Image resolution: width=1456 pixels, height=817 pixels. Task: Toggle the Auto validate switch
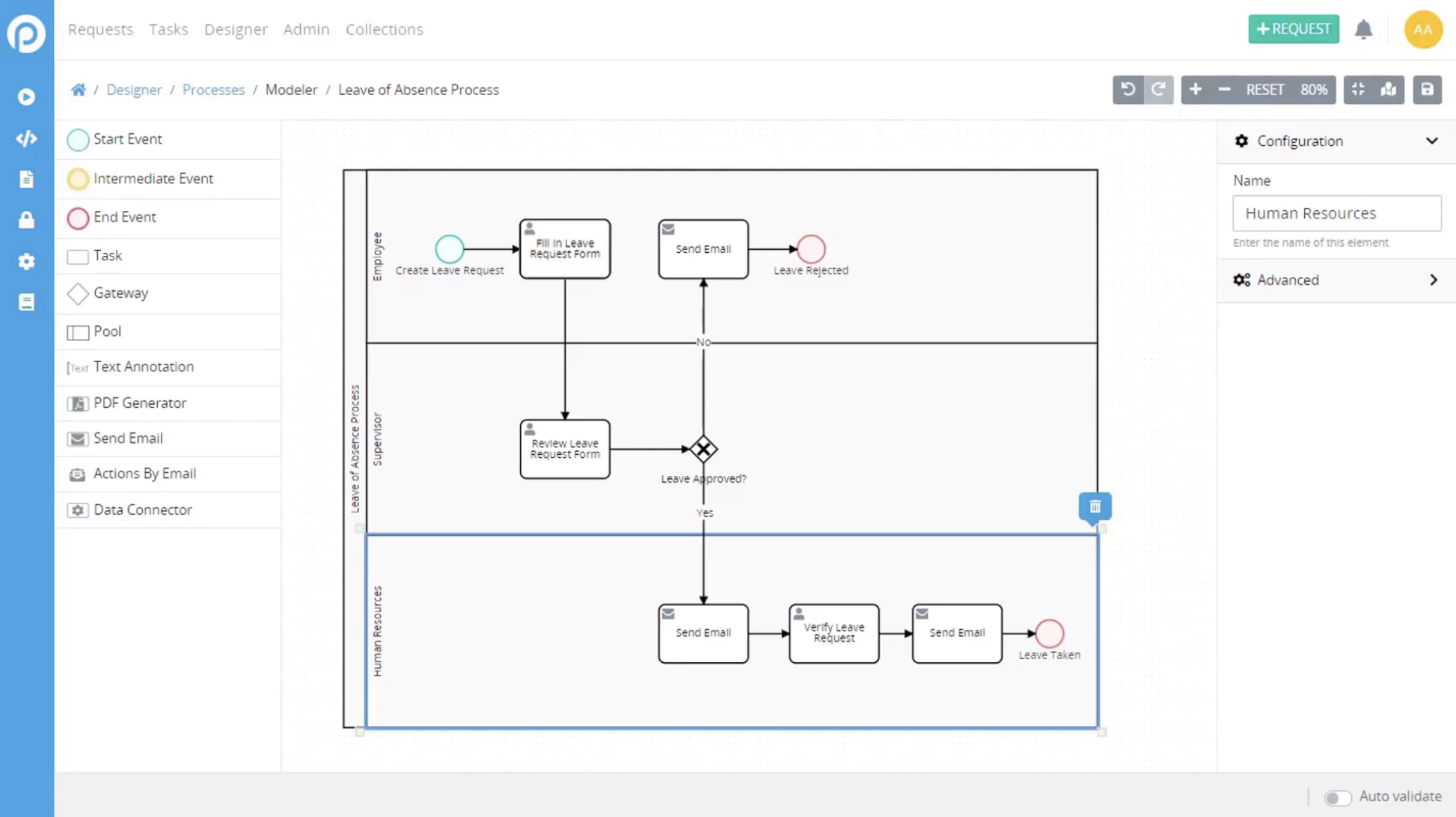point(1338,796)
